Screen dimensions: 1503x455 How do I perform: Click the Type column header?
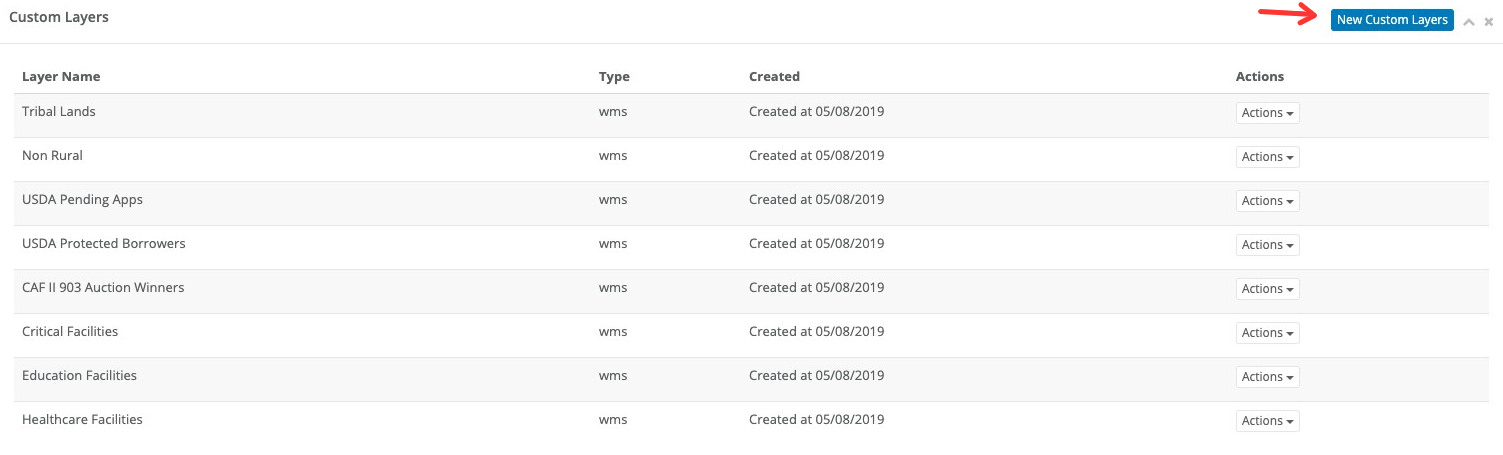point(614,77)
